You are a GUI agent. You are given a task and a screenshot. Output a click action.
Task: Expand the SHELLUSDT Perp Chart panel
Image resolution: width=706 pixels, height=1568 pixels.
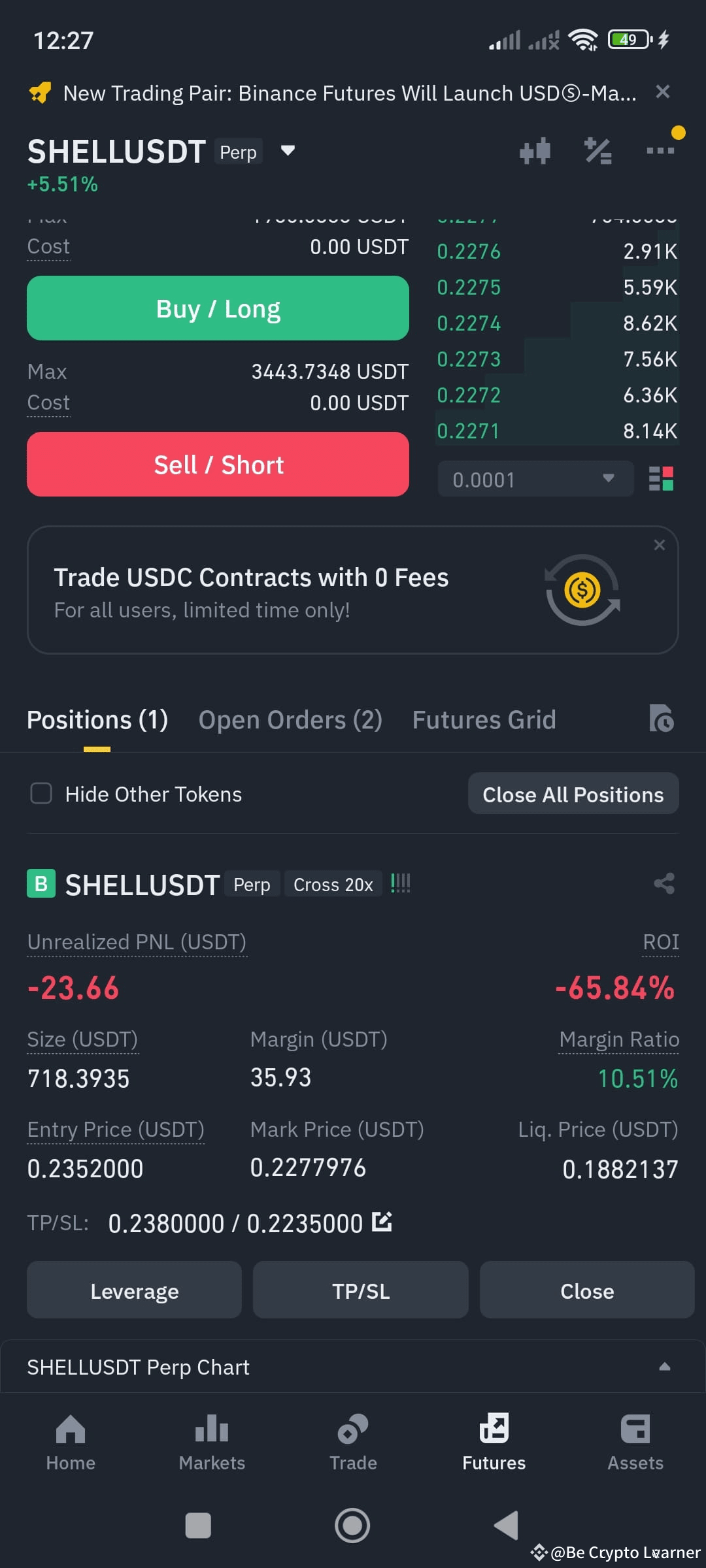[x=353, y=1367]
